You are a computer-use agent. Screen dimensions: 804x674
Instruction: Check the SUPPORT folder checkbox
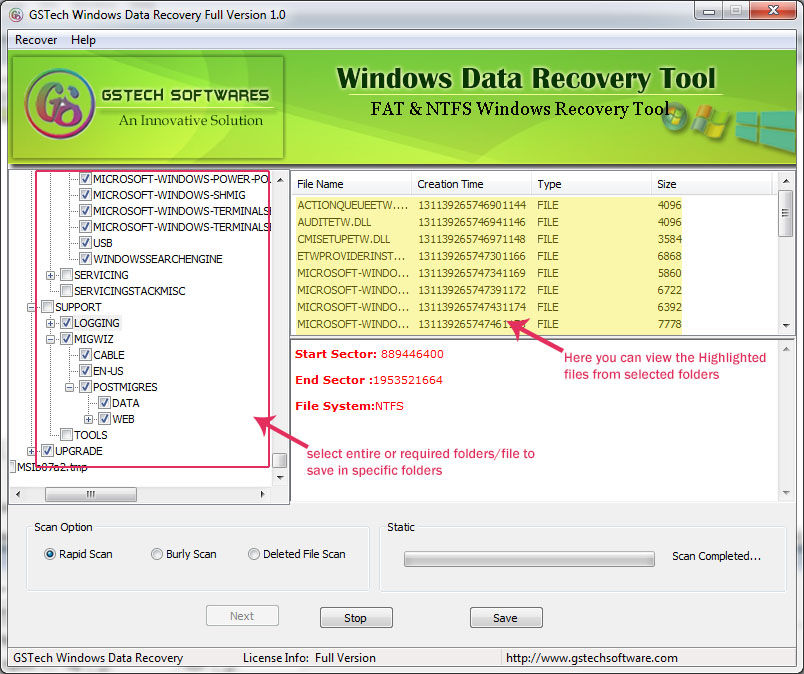click(x=48, y=307)
